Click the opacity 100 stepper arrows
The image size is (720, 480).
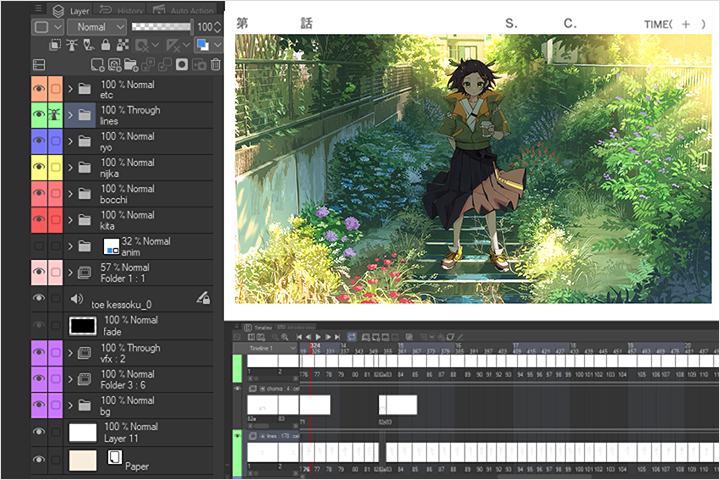[x=218, y=27]
